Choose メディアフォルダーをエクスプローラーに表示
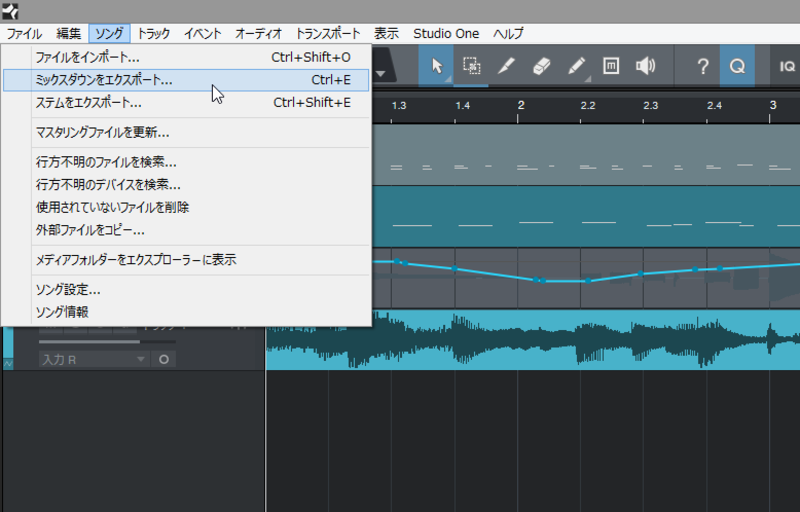This screenshot has height=512, width=800. pos(186,260)
